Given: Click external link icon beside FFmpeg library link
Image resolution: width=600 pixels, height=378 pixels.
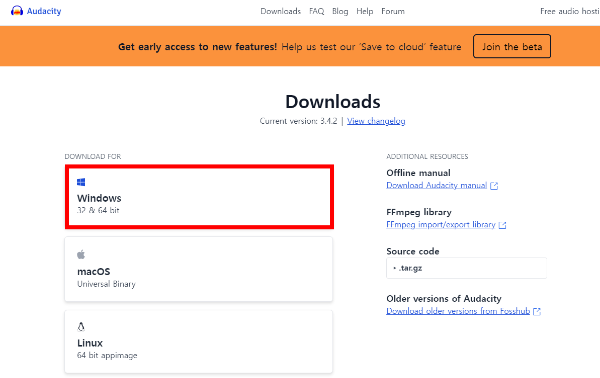Looking at the screenshot, I should pos(502,225).
